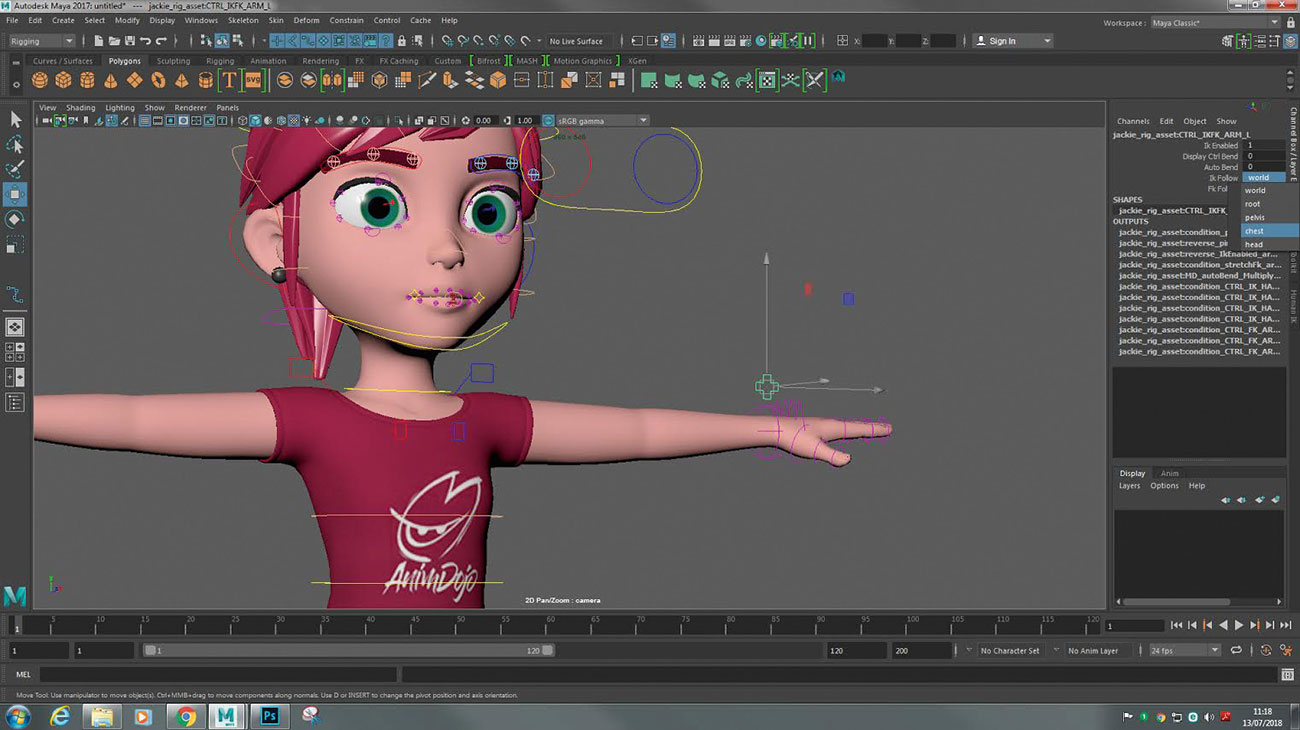Expand the Sign In dropdown

click(x=1013, y=41)
